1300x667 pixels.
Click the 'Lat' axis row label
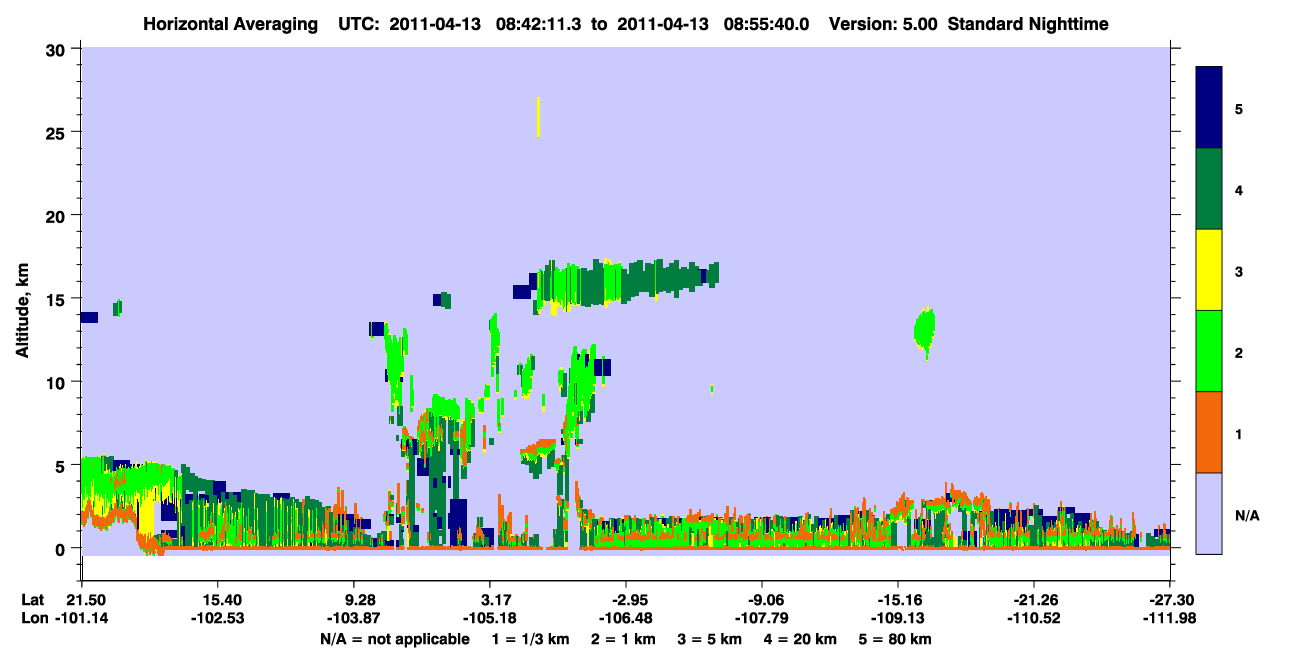click(32, 599)
